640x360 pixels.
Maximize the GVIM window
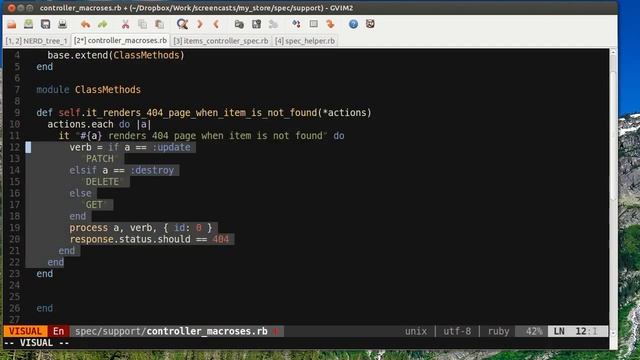(30, 8)
